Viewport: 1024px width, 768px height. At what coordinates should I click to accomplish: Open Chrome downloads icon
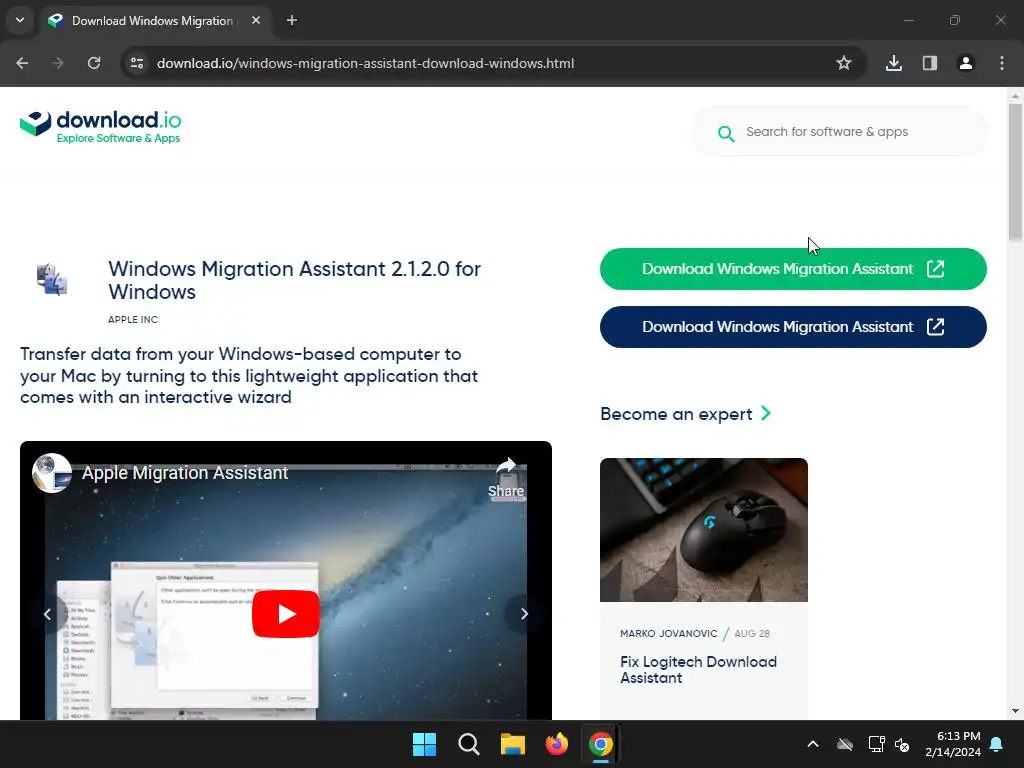tap(894, 63)
